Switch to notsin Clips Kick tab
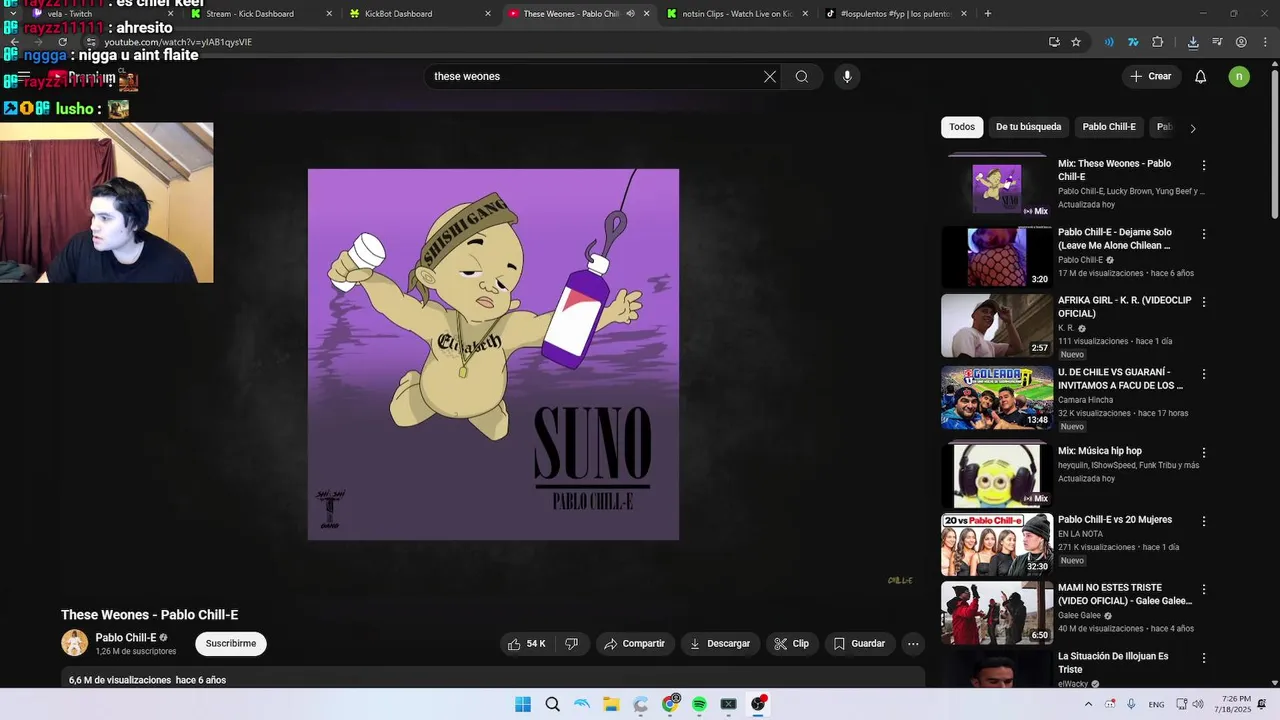This screenshot has height=720, width=1280. tap(736, 14)
